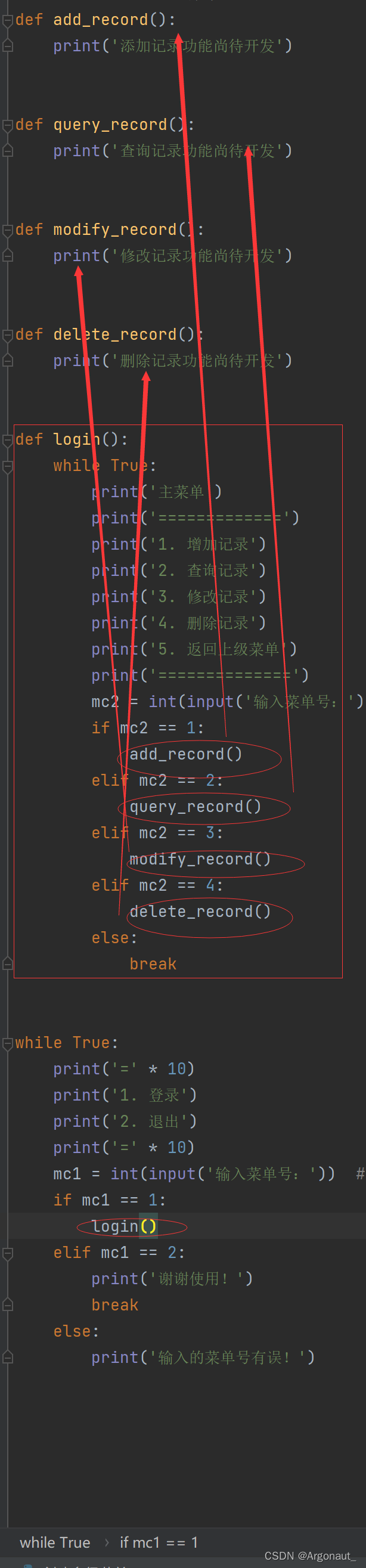Viewport: 366px width, 1568px height.
Task: Click the highlighted login() call
Action: tap(124, 1226)
